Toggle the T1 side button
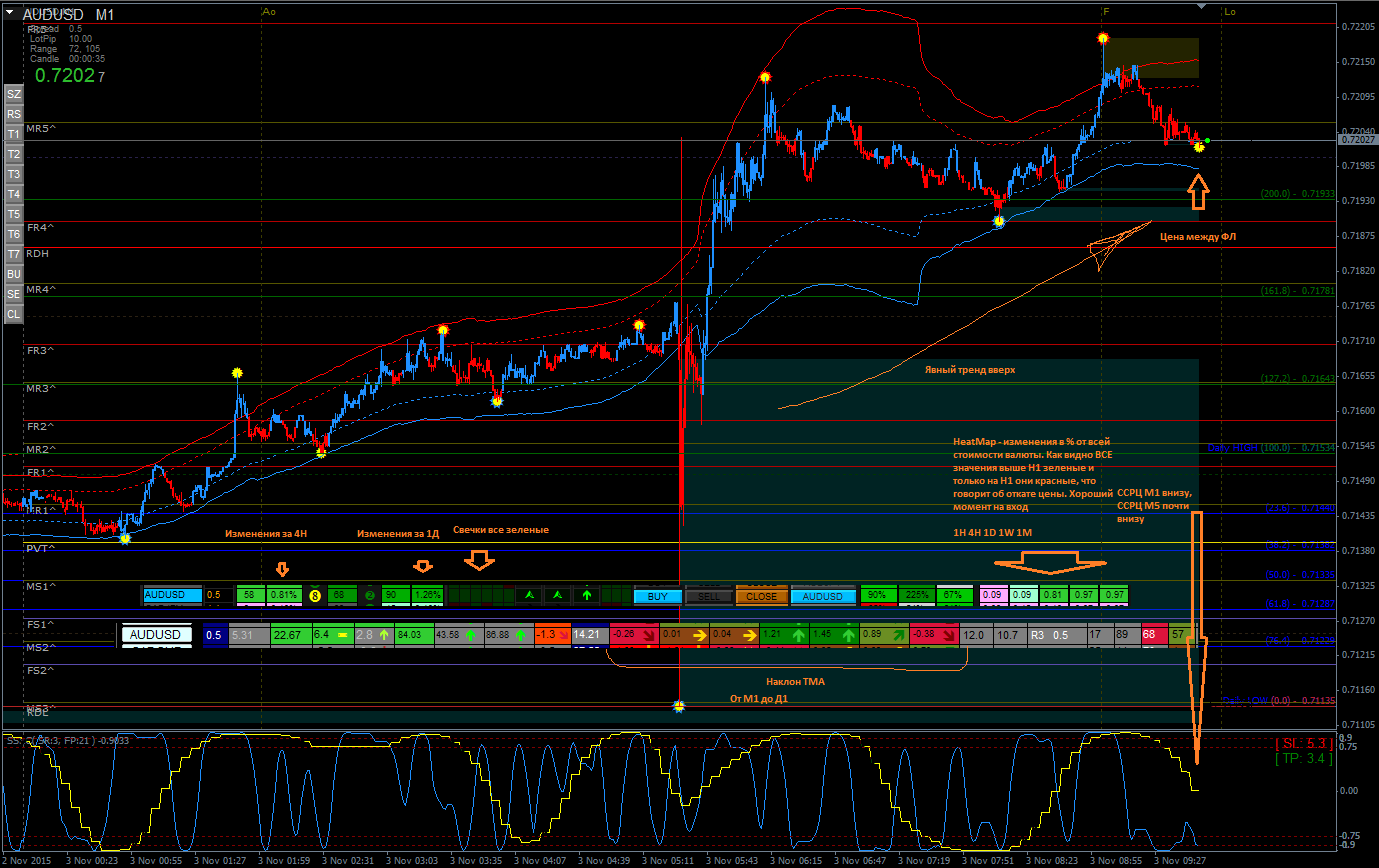This screenshot has width=1379, height=868. (13, 134)
